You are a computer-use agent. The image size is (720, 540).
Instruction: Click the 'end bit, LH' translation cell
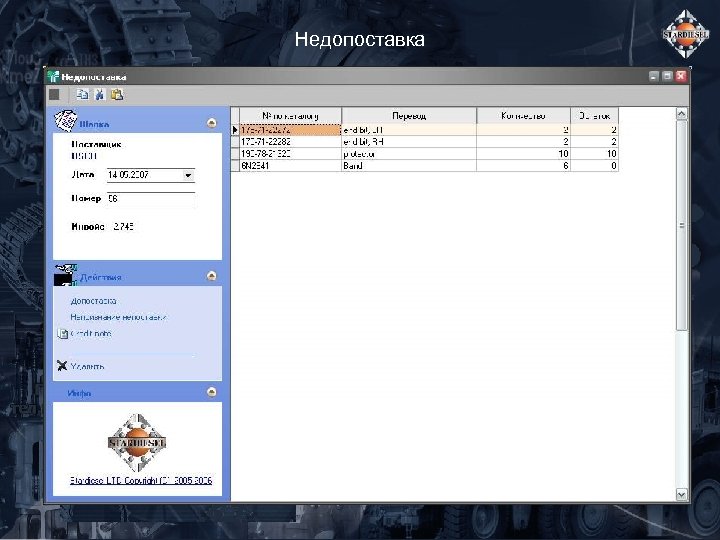click(x=409, y=130)
